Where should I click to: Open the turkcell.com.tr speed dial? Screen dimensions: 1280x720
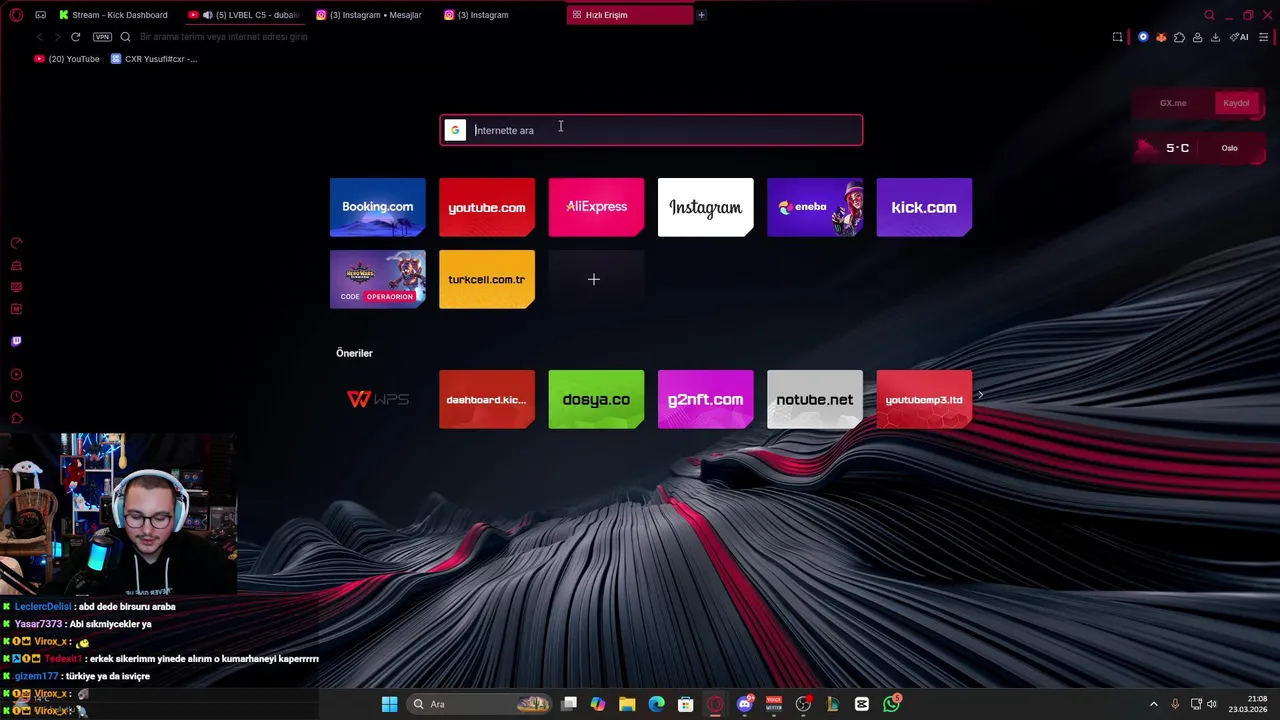(x=487, y=279)
